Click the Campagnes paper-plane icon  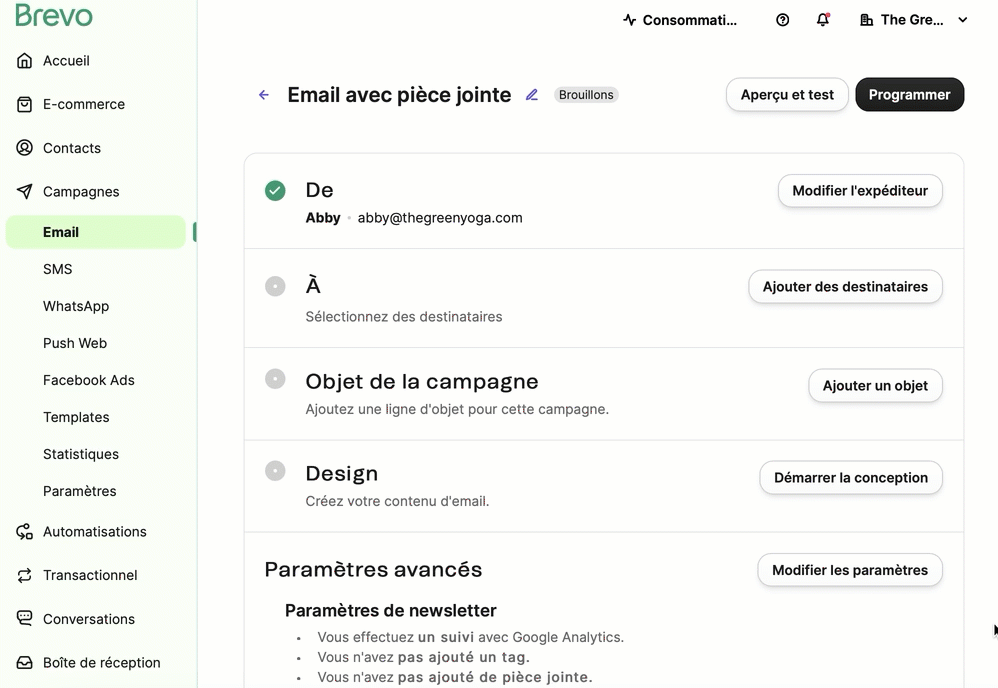pyautogui.click(x=24, y=192)
